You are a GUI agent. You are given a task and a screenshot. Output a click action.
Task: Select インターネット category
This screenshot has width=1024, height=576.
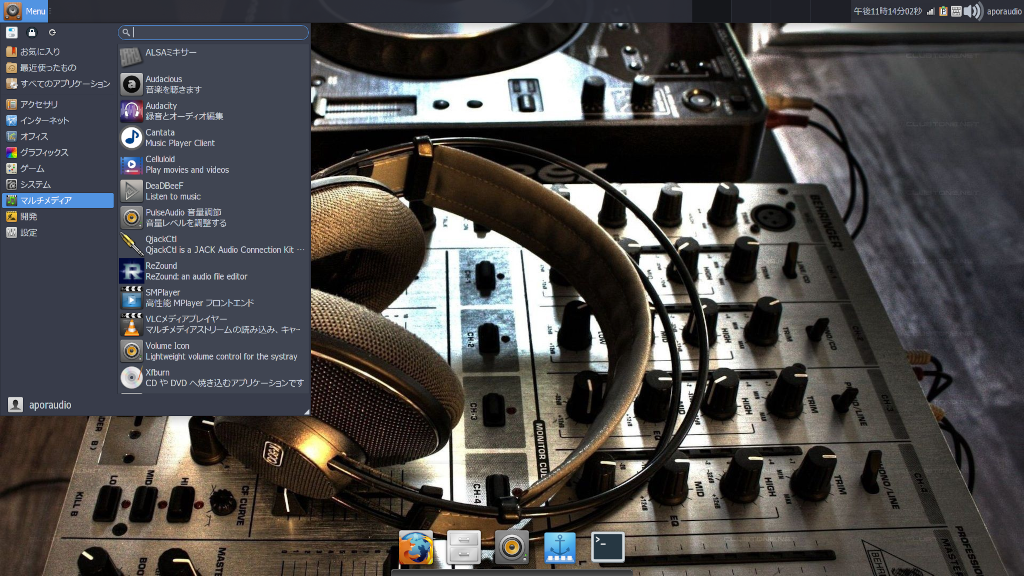(x=58, y=120)
